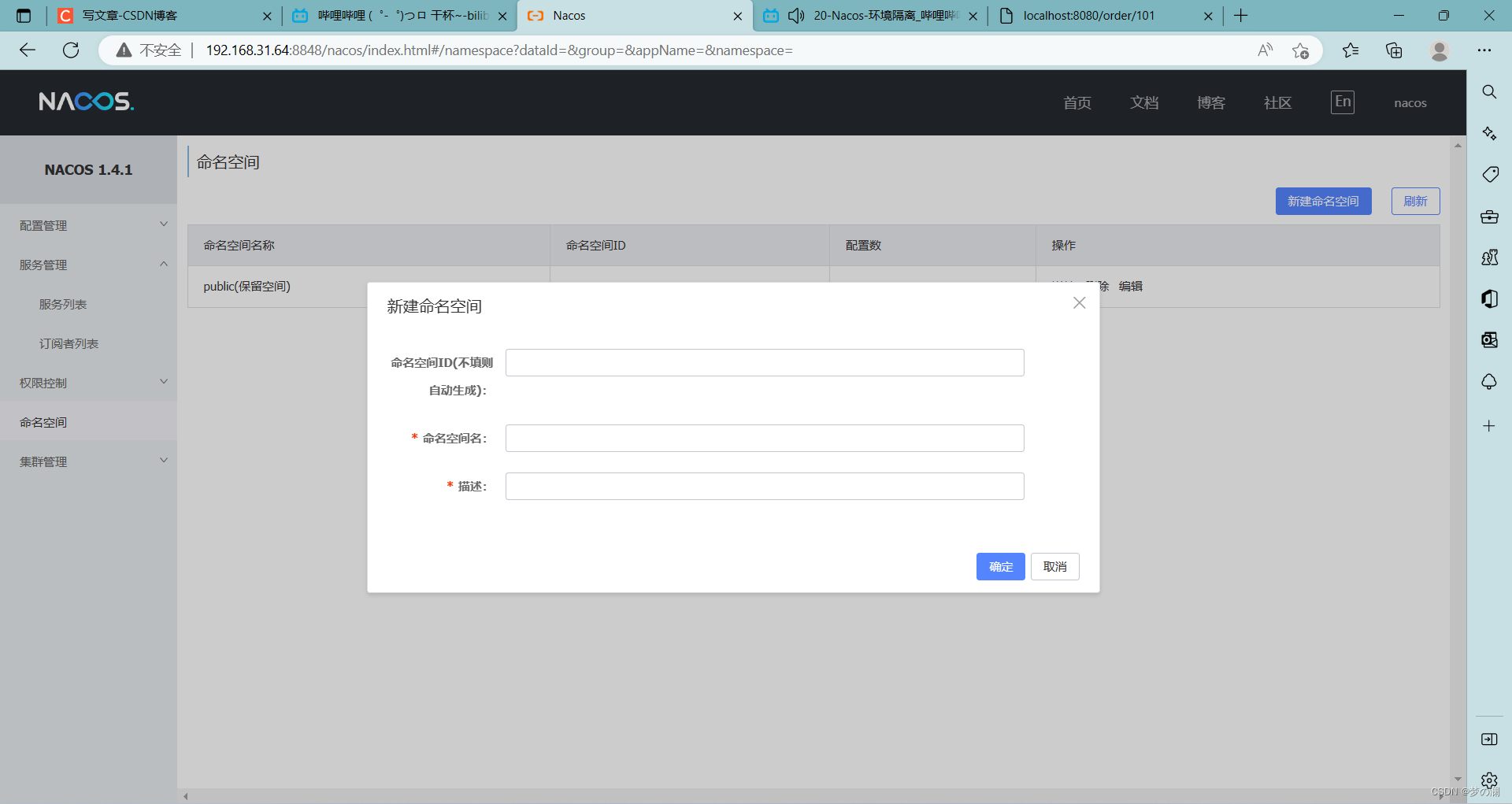The height and width of the screenshot is (804, 1512).
Task: Click the address bar URL
Action: pos(499,50)
